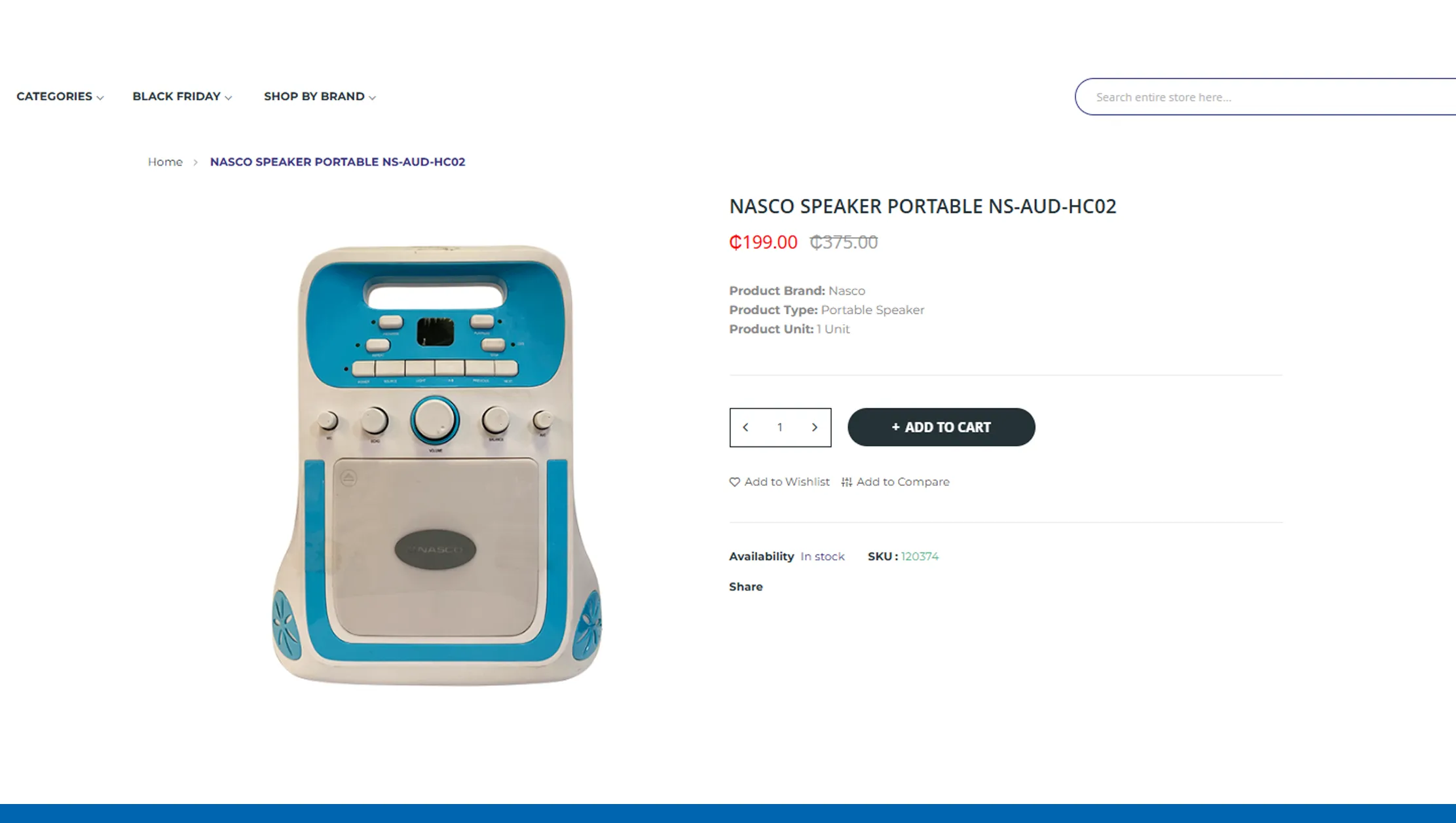This screenshot has width=1456, height=823.
Task: Click the quantity number field
Action: [780, 427]
